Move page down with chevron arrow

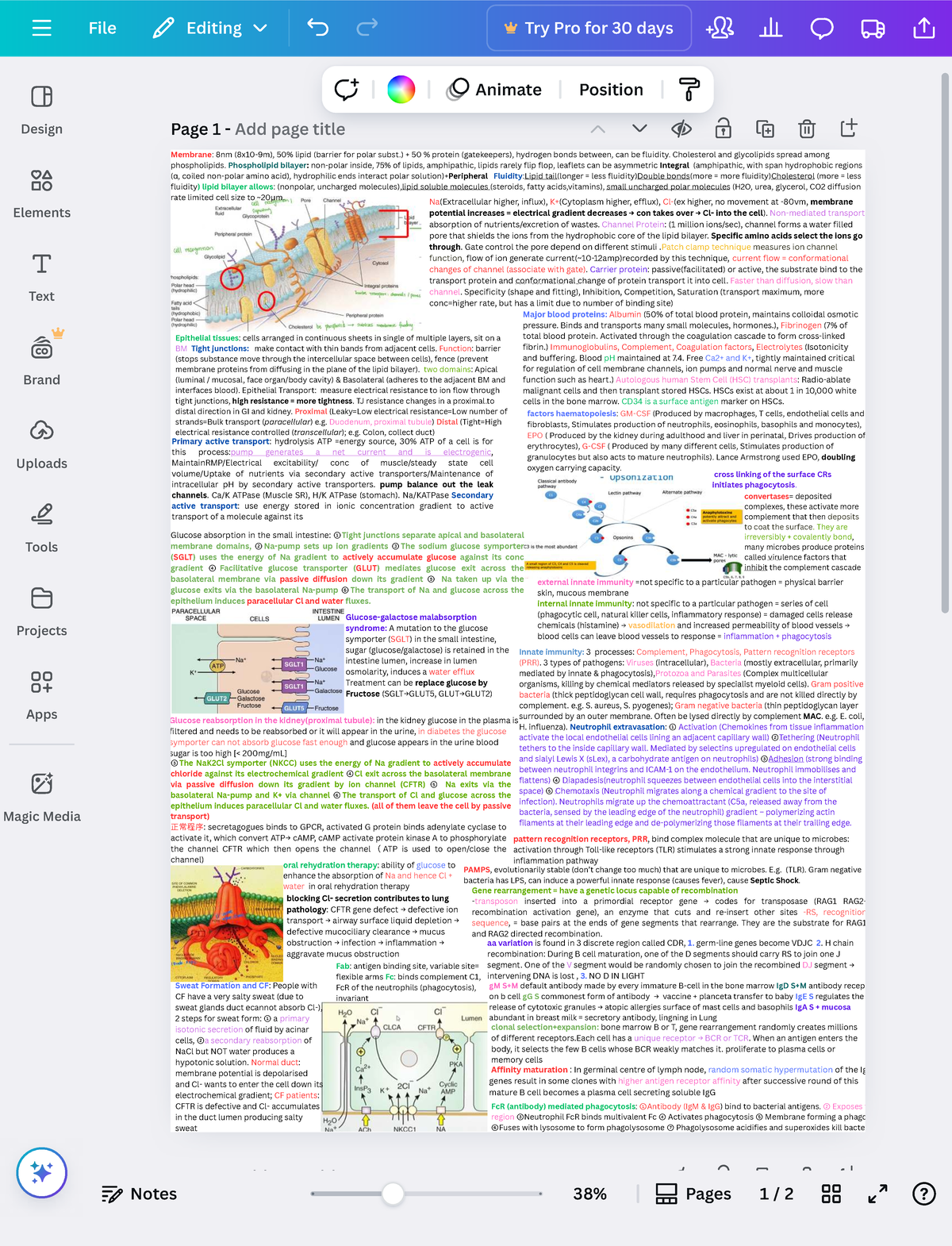pyautogui.click(x=639, y=129)
